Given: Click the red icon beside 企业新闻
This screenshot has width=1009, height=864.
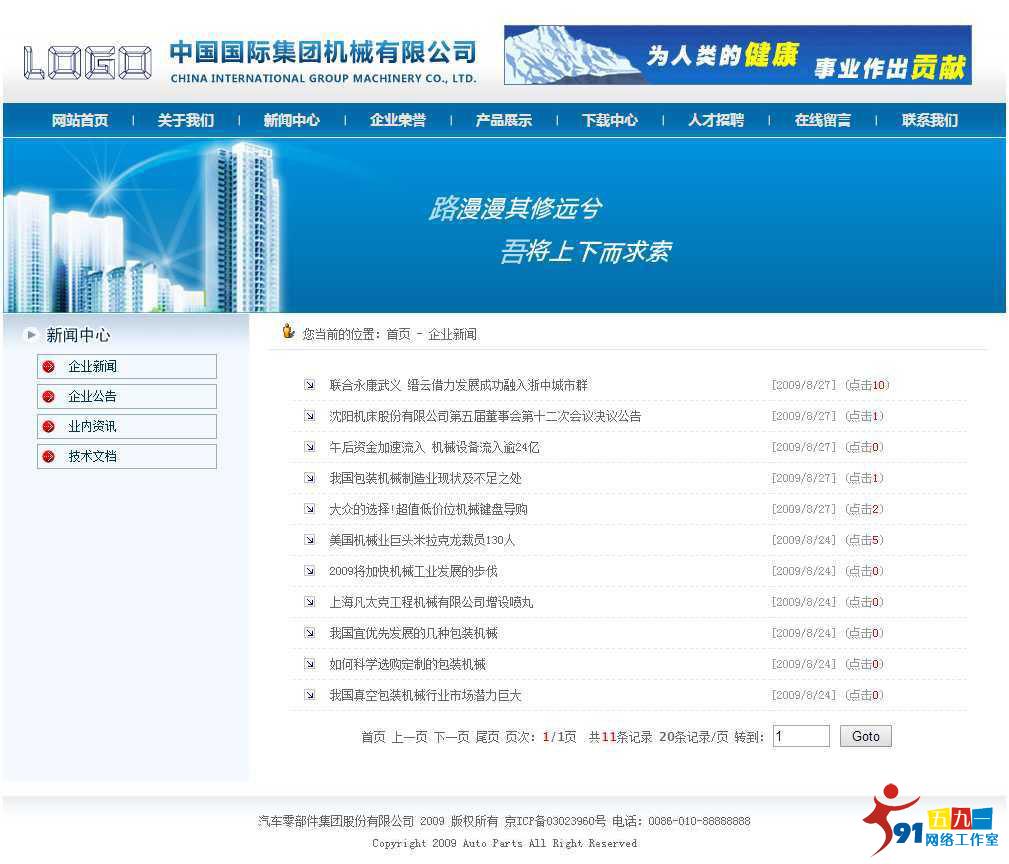Looking at the screenshot, I should 48,367.
